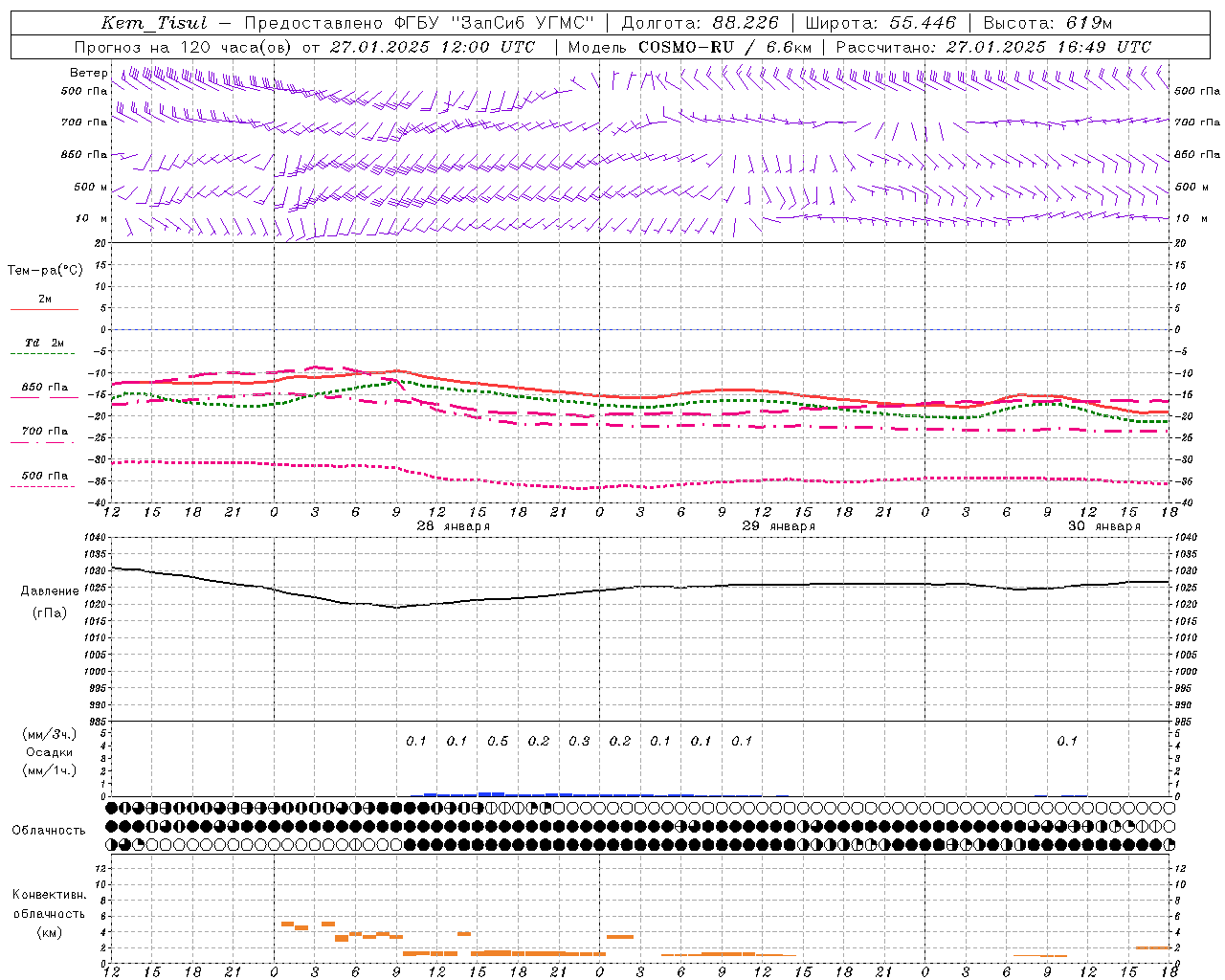Select the elevation text Высота: 619м
This screenshot has width=1225, height=980.
[x=1048, y=23]
